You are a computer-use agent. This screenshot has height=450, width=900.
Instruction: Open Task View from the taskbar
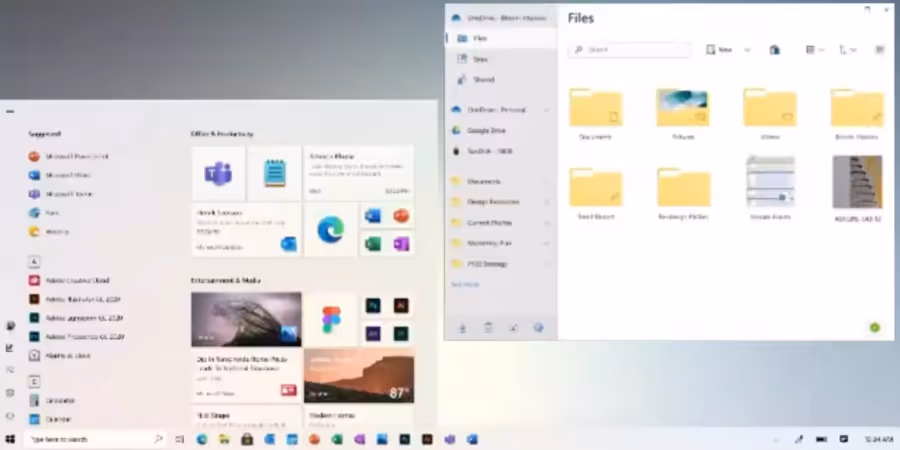click(180, 439)
